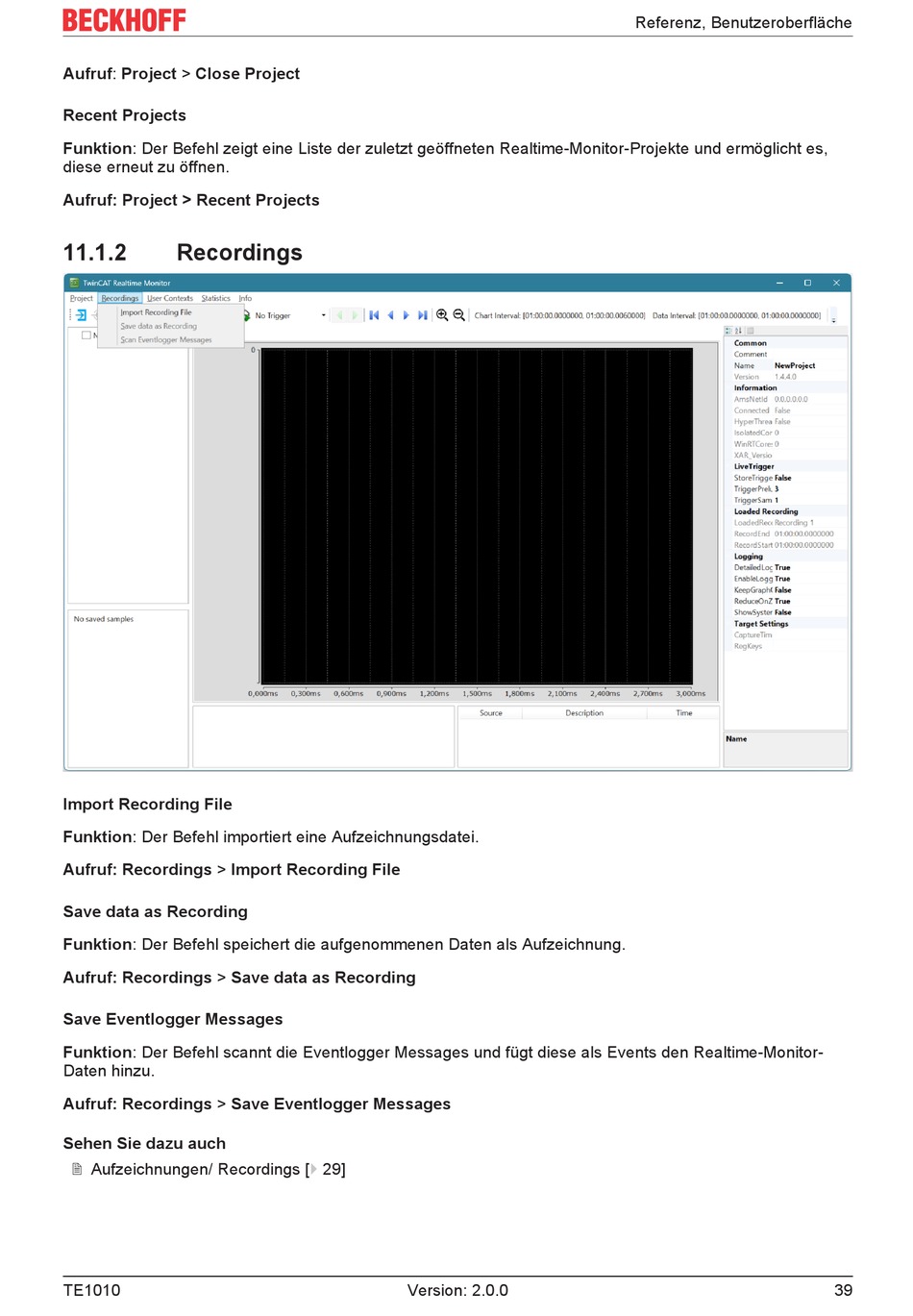The image size is (913, 1316).
Task: Click the Description column header
Action: tap(584, 713)
